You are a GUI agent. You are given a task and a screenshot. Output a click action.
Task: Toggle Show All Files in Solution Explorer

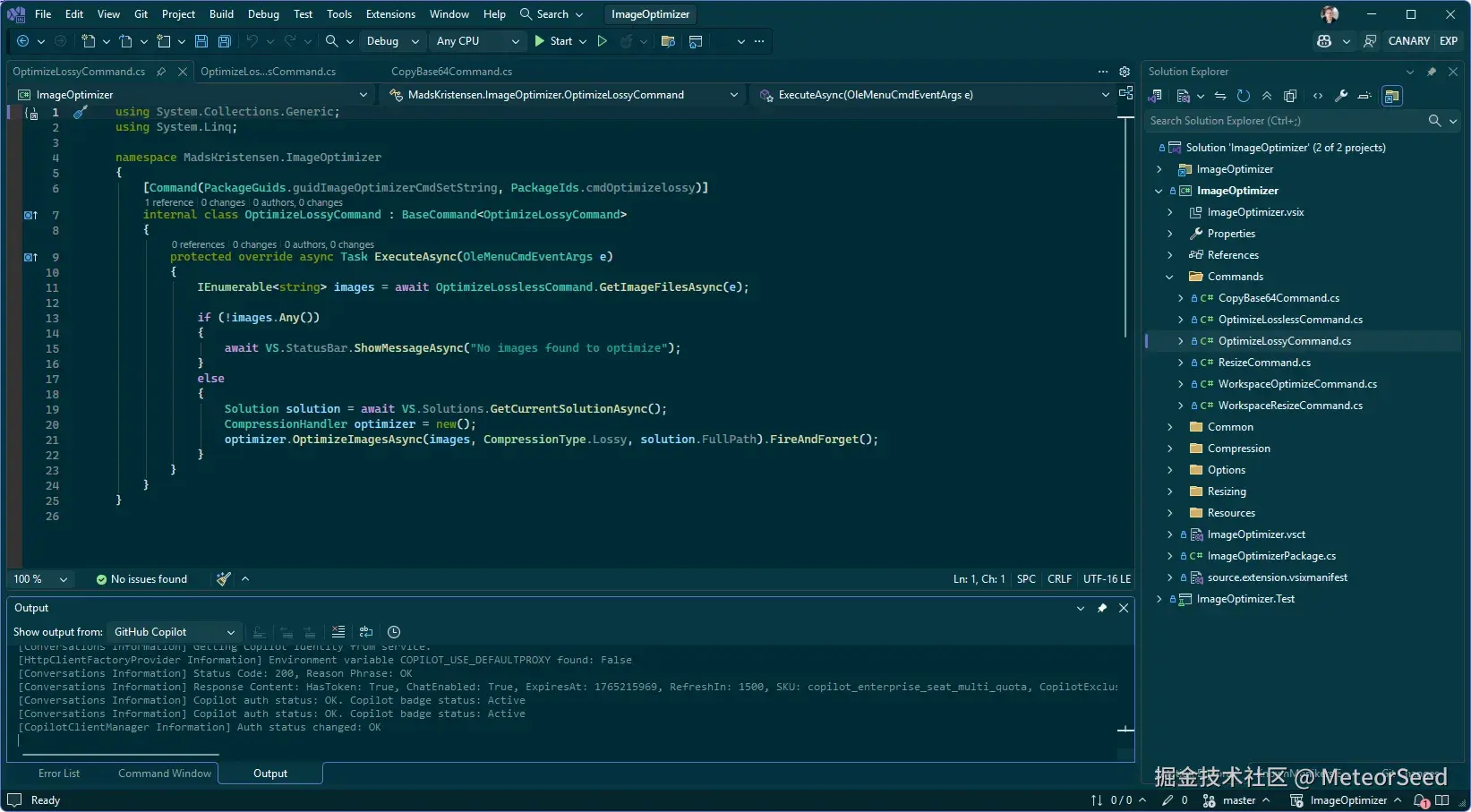pyautogui.click(x=1290, y=96)
